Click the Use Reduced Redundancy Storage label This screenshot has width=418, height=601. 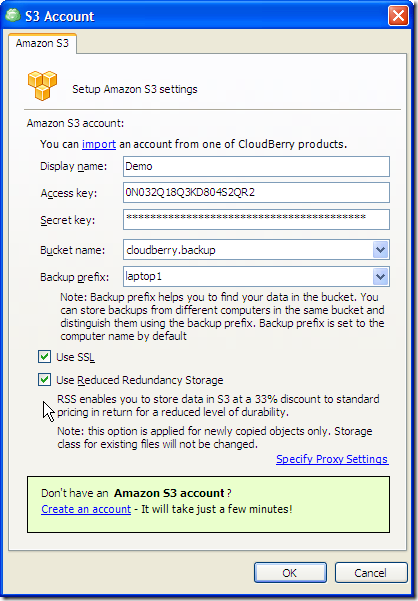[x=140, y=380]
